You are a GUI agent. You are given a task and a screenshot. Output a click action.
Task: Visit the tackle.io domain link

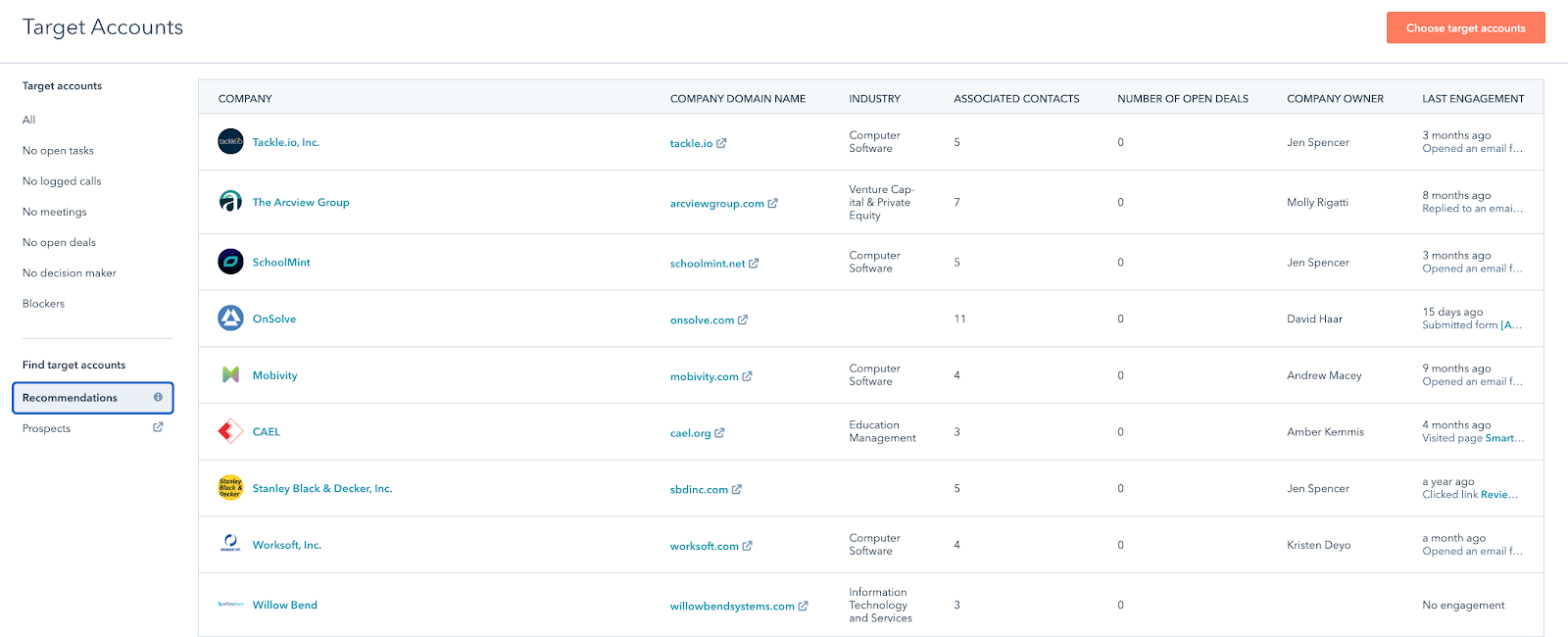coord(691,143)
